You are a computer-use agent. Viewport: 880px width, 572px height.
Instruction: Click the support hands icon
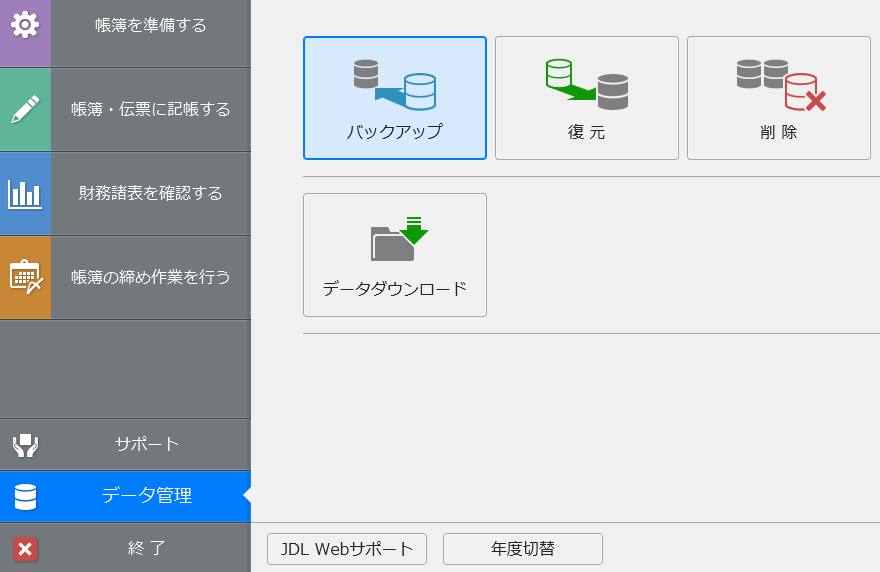tap(25, 445)
